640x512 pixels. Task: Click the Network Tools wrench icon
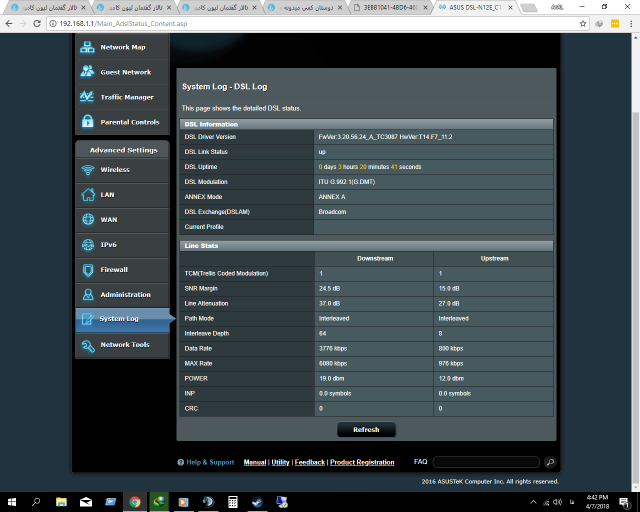(x=88, y=345)
